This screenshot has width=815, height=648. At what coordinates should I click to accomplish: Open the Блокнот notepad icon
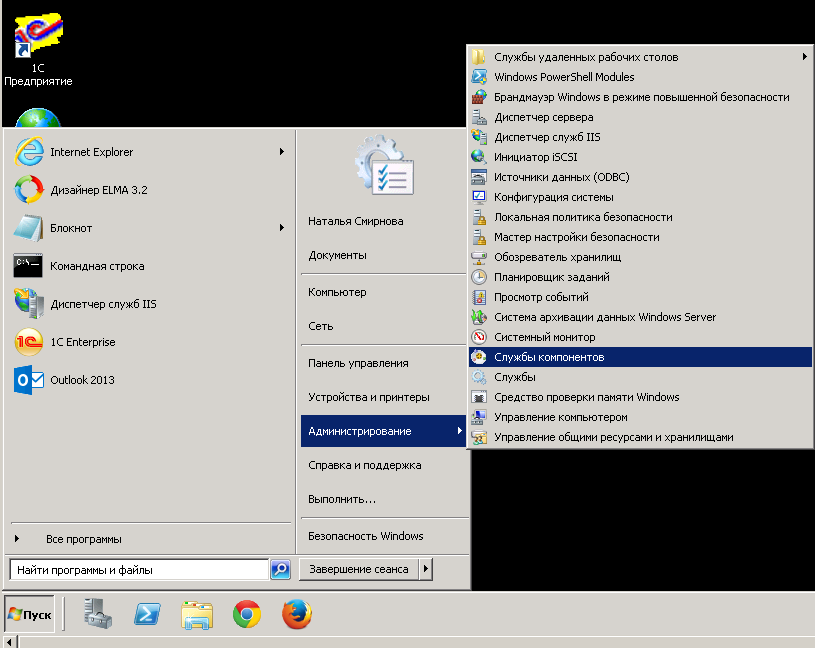28,228
